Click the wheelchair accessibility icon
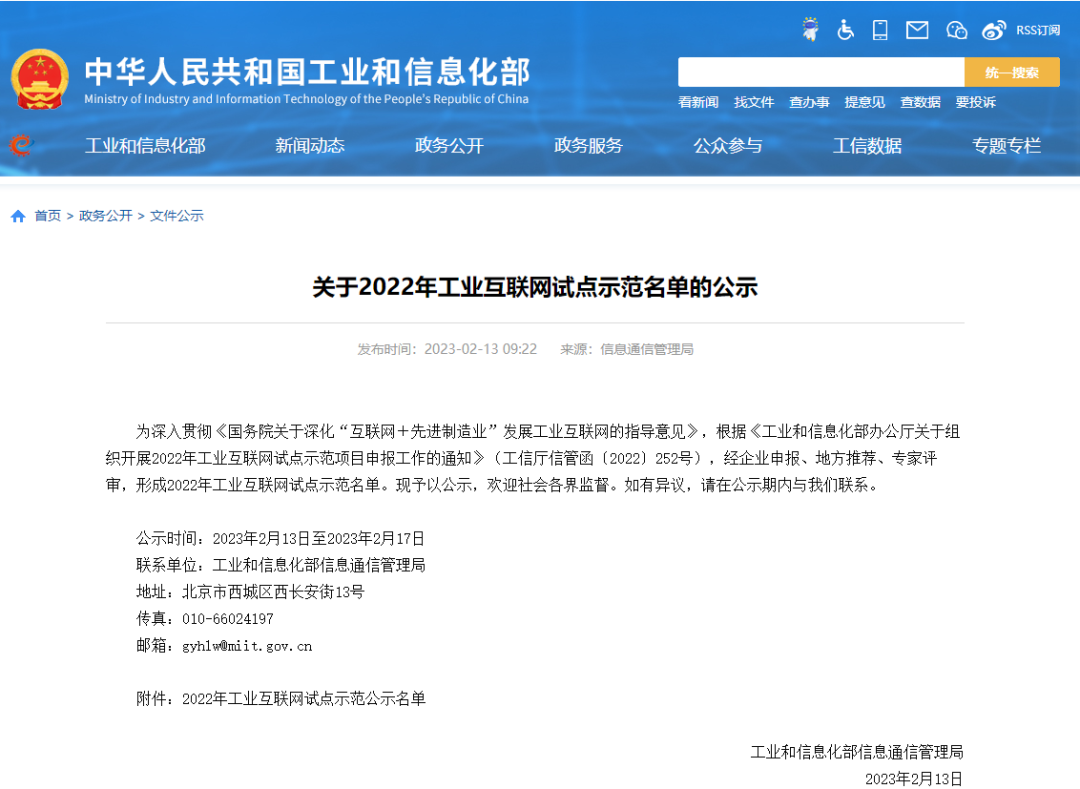This screenshot has width=1080, height=789. coord(845,30)
